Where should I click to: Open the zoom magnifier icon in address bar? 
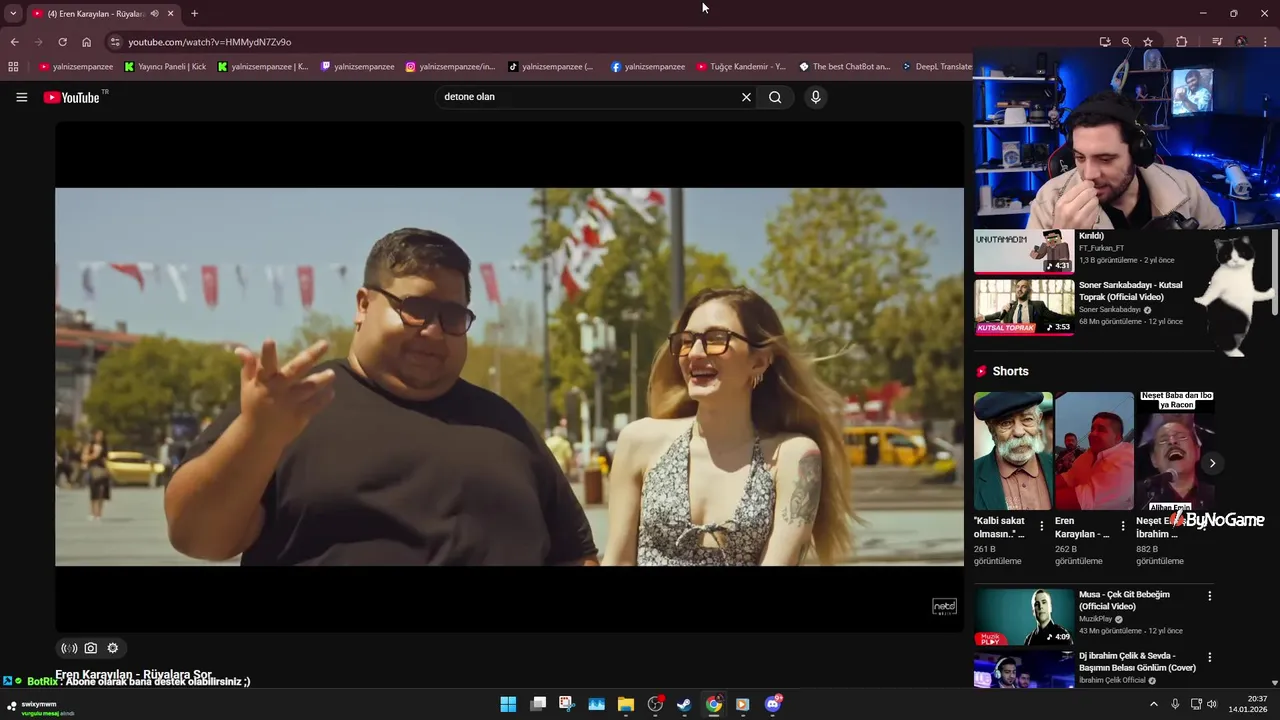1126,42
